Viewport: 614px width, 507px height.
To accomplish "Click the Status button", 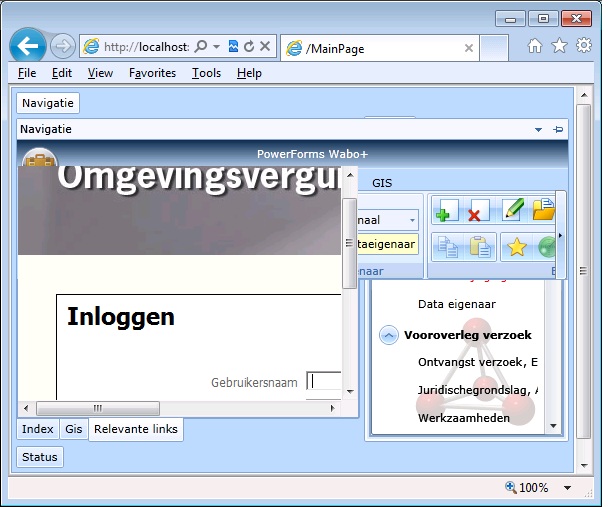I will tap(40, 457).
